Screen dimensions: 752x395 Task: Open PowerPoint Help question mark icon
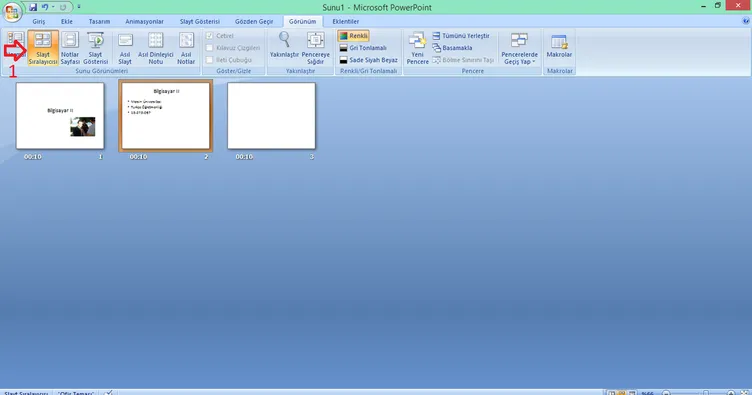(745, 21)
